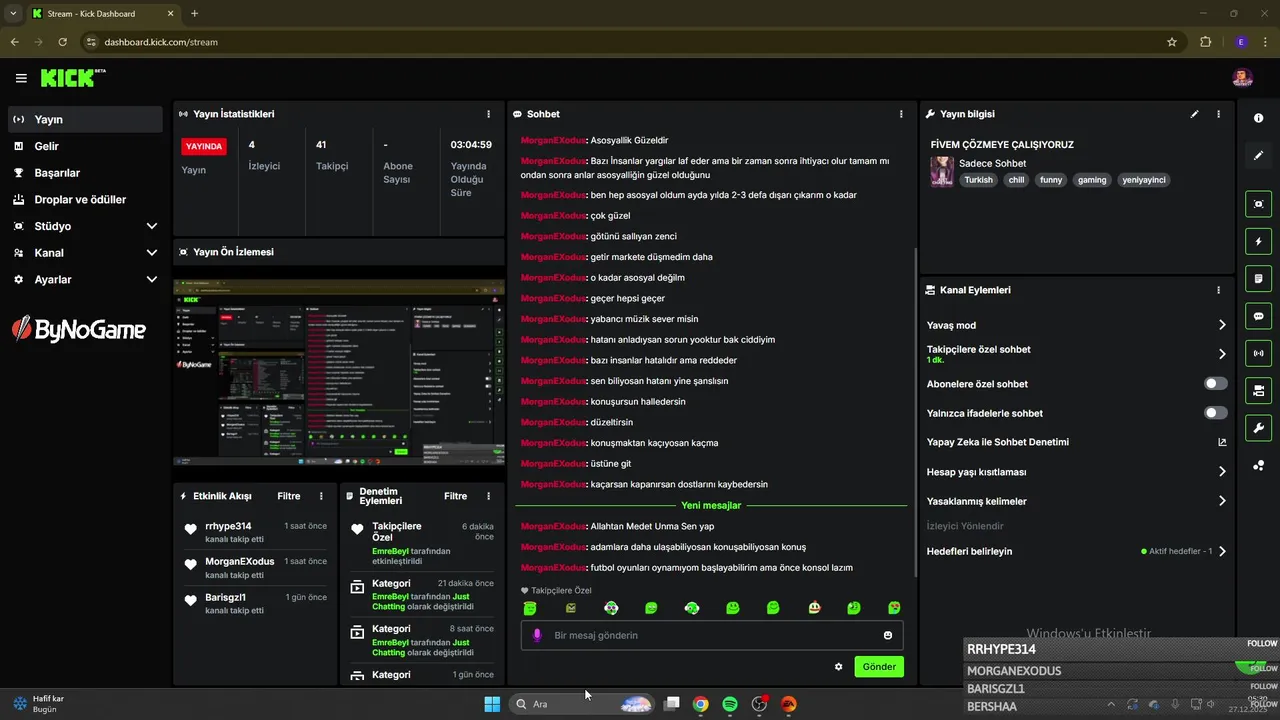Click in the Bir mesaj gönderin field
The width and height of the screenshot is (1280, 720).
(x=711, y=635)
